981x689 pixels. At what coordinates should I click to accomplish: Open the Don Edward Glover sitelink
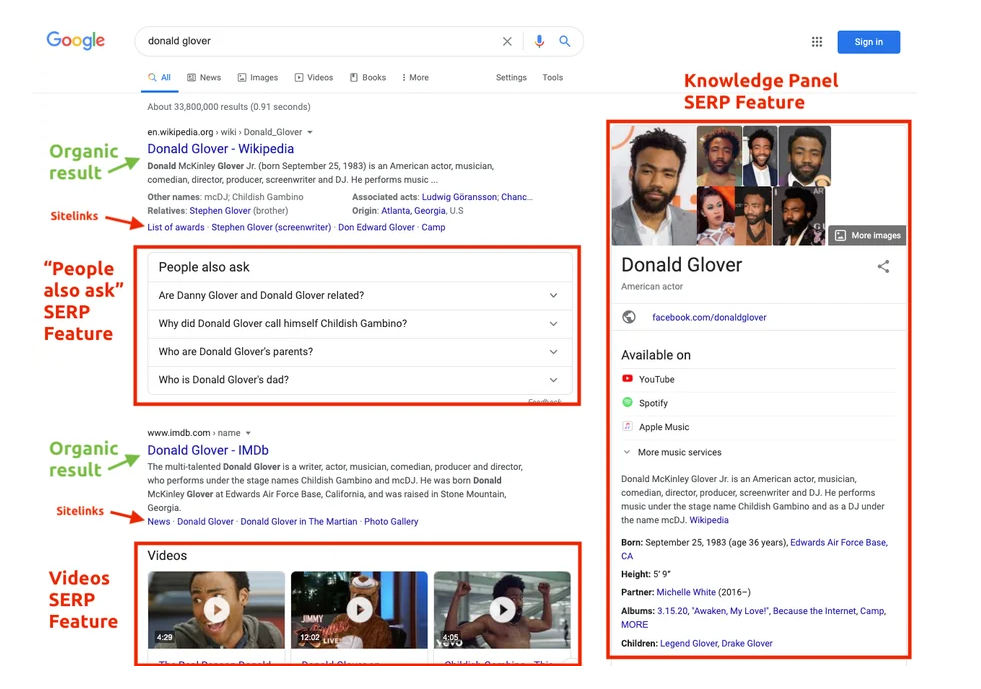click(x=376, y=227)
